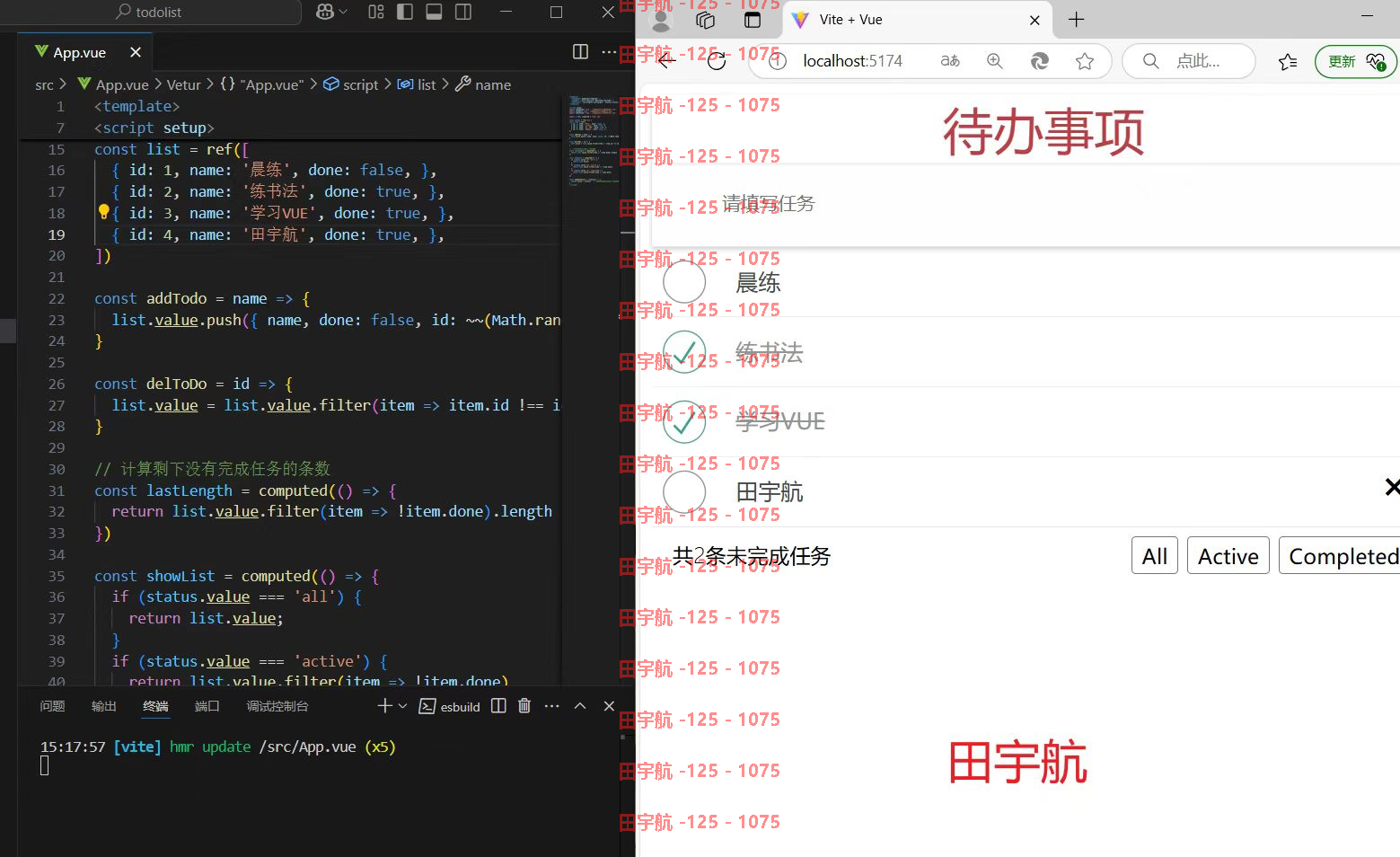Viewport: 1400px width, 857px height.
Task: Toggle the bottom panel visibility
Action: pyautogui.click(x=434, y=12)
